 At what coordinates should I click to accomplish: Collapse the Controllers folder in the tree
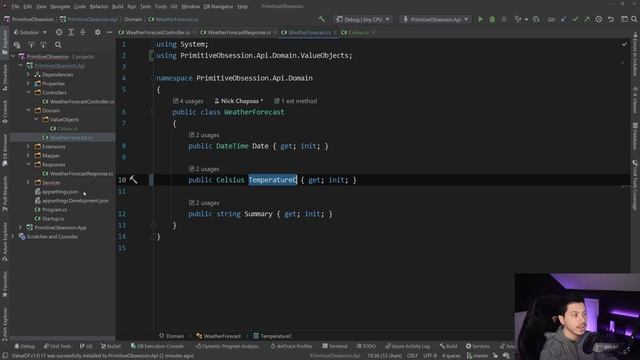(29, 93)
